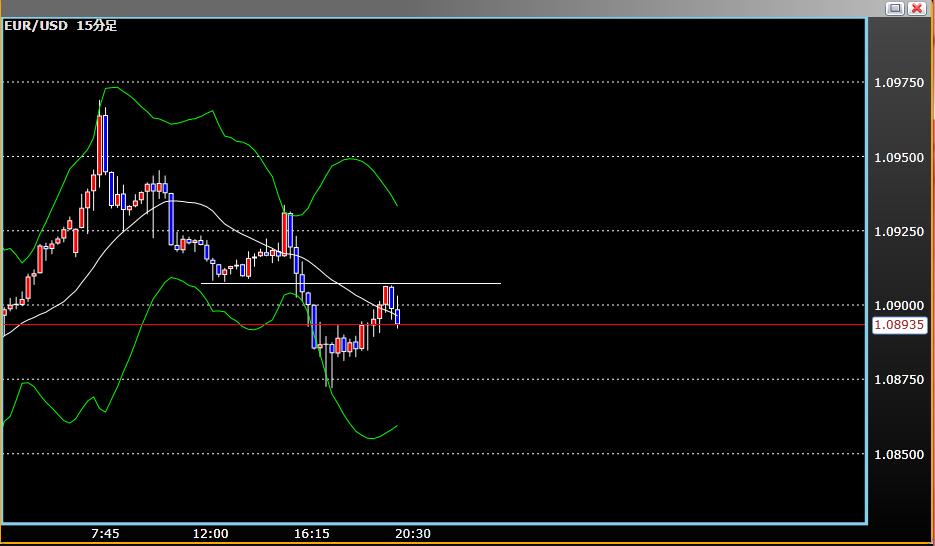Select the 1.09250 price level label

point(899,231)
